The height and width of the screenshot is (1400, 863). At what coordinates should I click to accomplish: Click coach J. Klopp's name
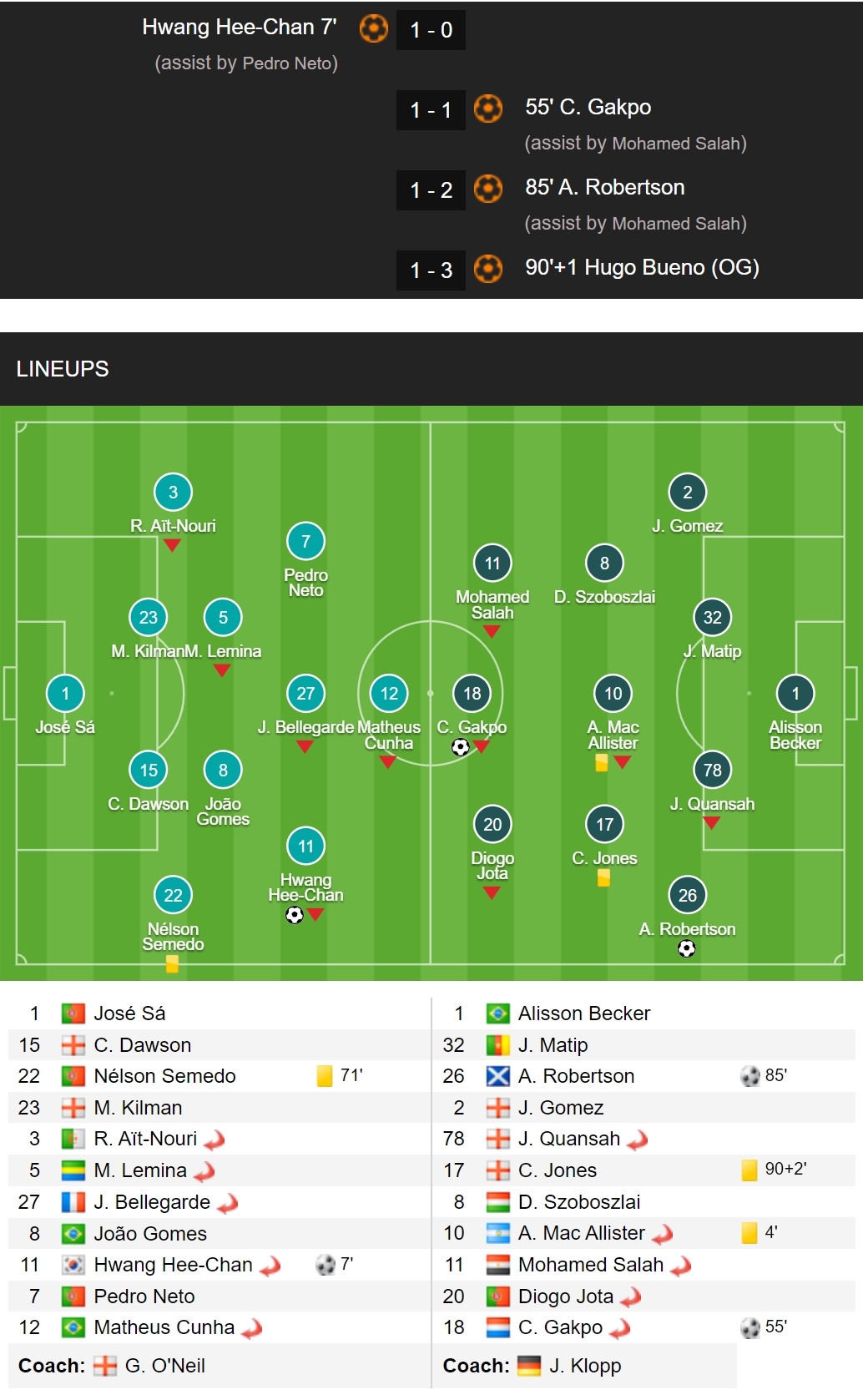pos(585,1366)
